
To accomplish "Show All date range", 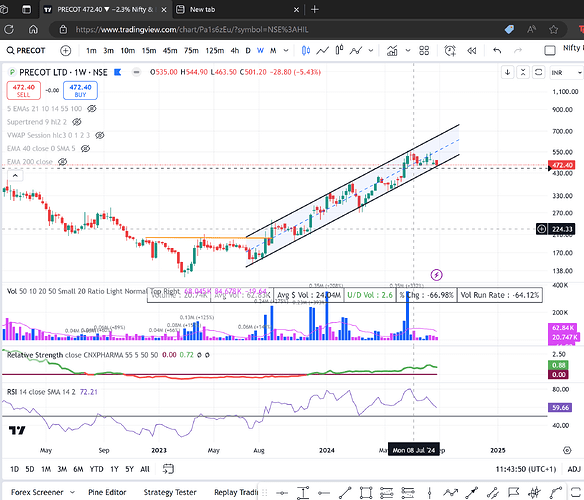I will point(145,469).
